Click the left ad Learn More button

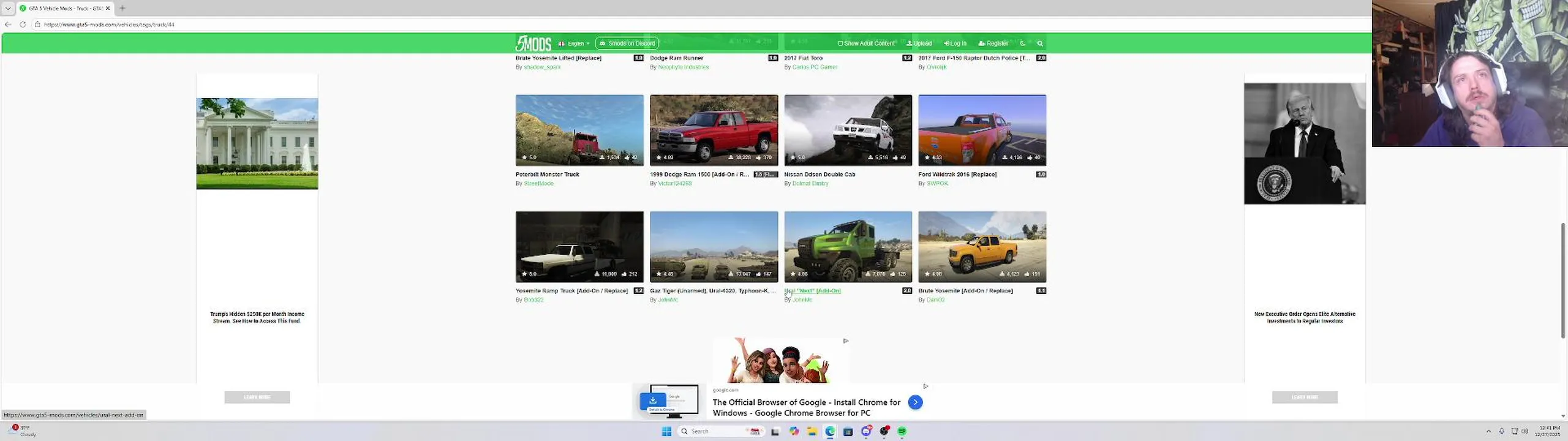257,397
